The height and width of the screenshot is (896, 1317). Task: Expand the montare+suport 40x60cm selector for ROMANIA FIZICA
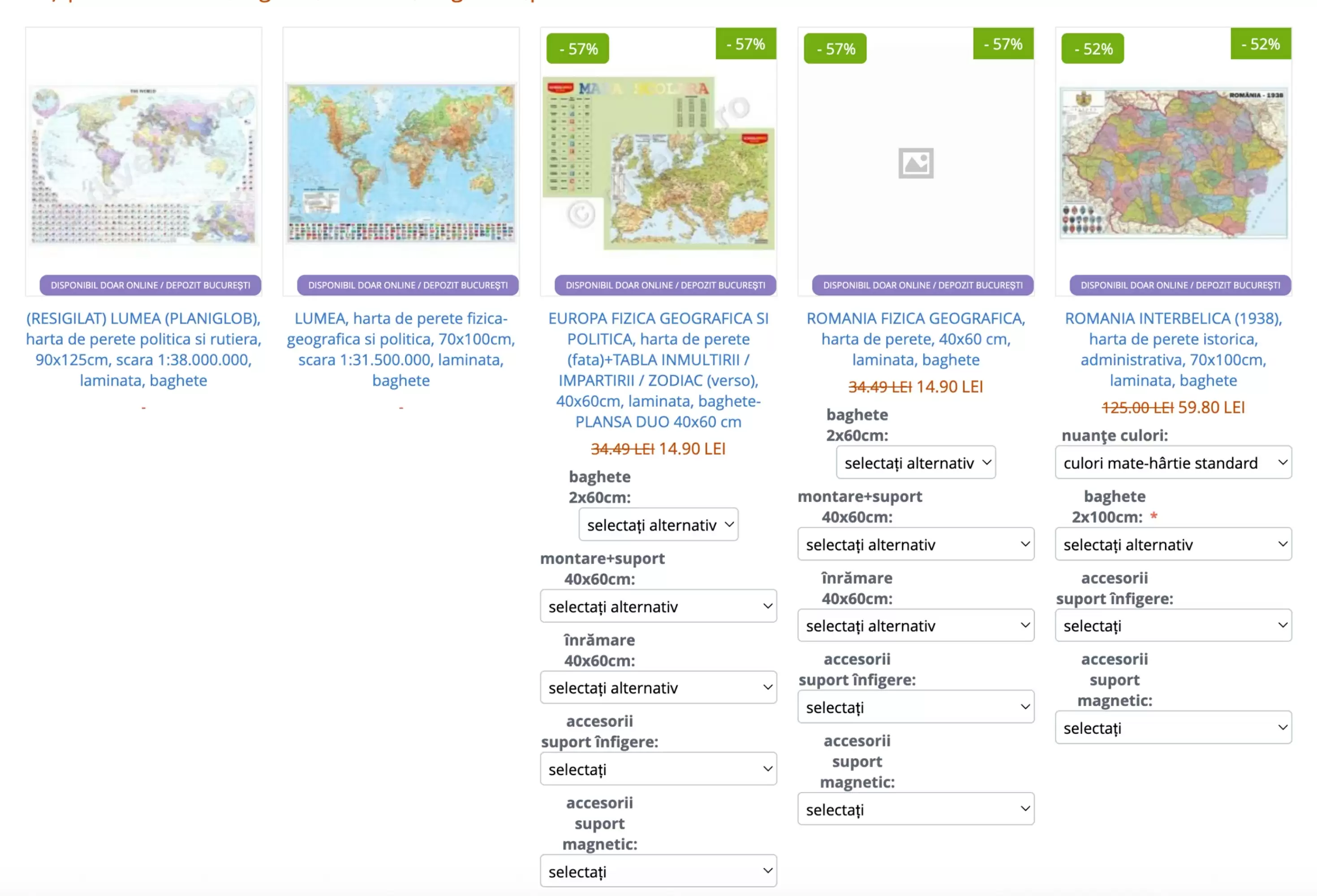tap(916, 544)
